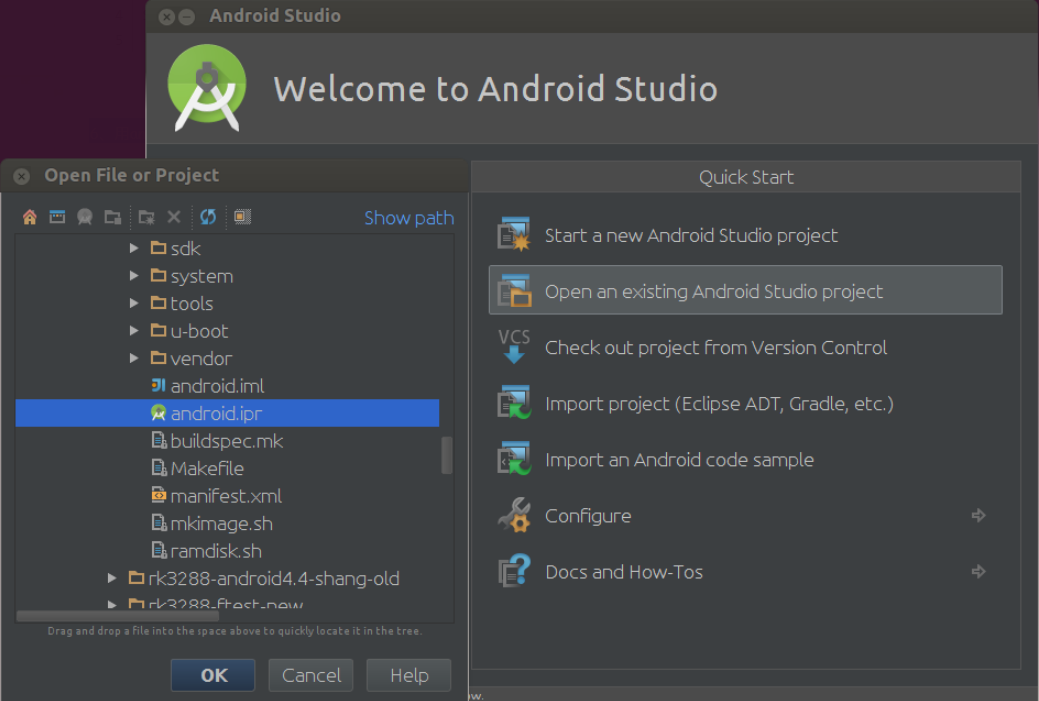Image resolution: width=1039 pixels, height=701 pixels.
Task: Click the Docs and How-Tos icon
Action: [514, 571]
